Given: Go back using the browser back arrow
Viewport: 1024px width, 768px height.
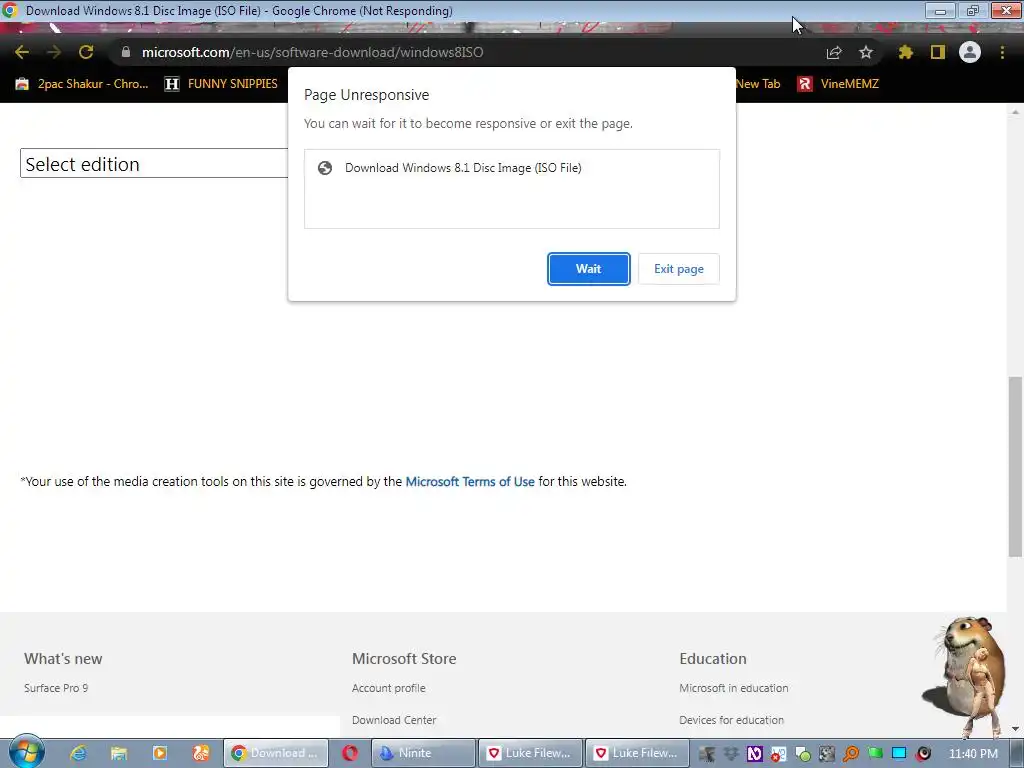Looking at the screenshot, I should (x=22, y=52).
